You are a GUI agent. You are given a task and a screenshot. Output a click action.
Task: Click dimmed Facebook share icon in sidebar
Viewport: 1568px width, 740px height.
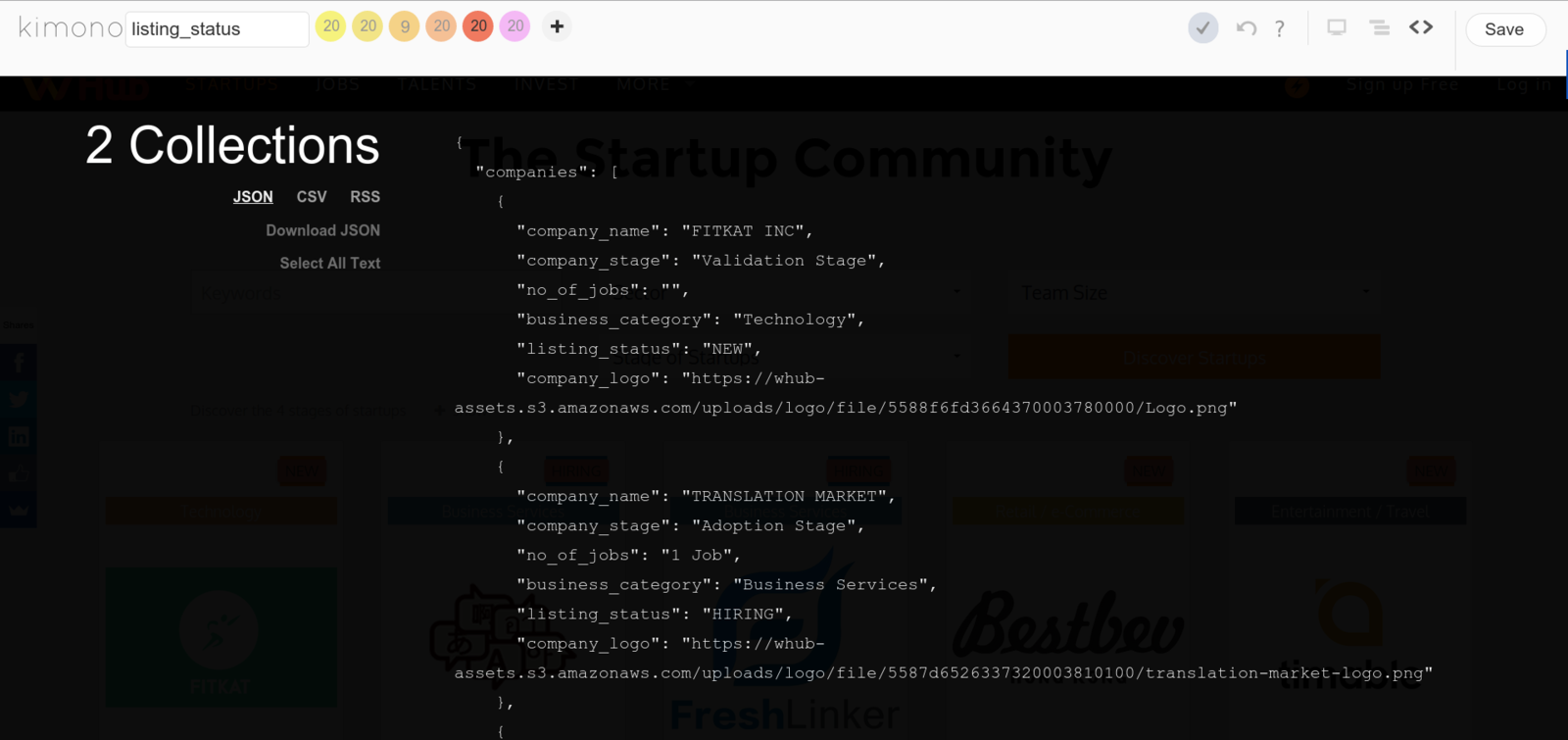click(19, 363)
